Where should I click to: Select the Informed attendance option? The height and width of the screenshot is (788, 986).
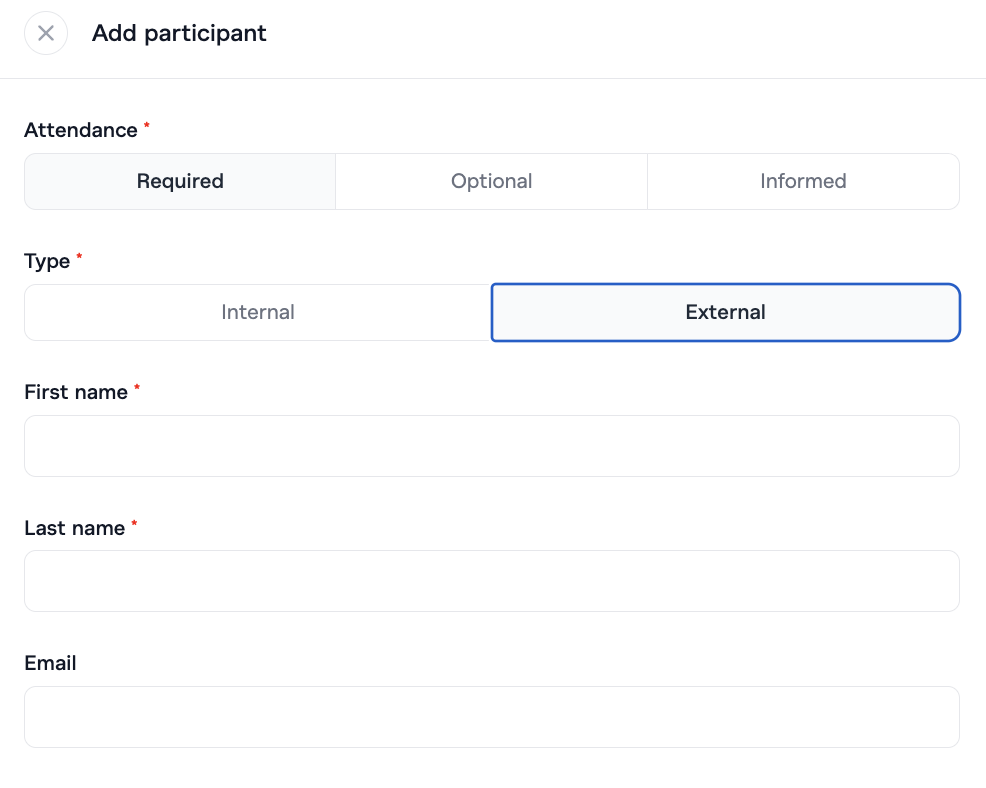803,181
